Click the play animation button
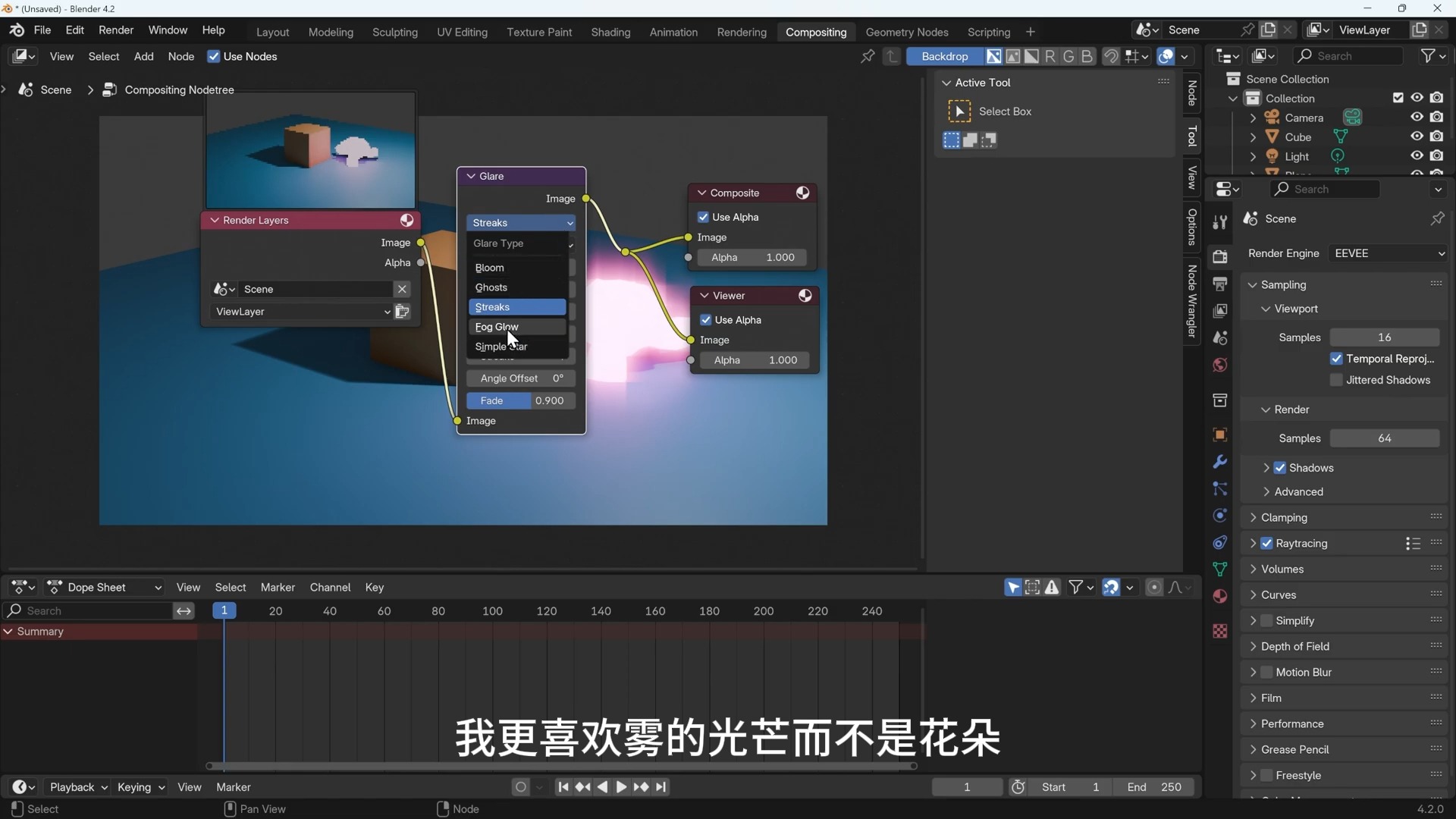Viewport: 1456px width, 819px height. coord(621,787)
